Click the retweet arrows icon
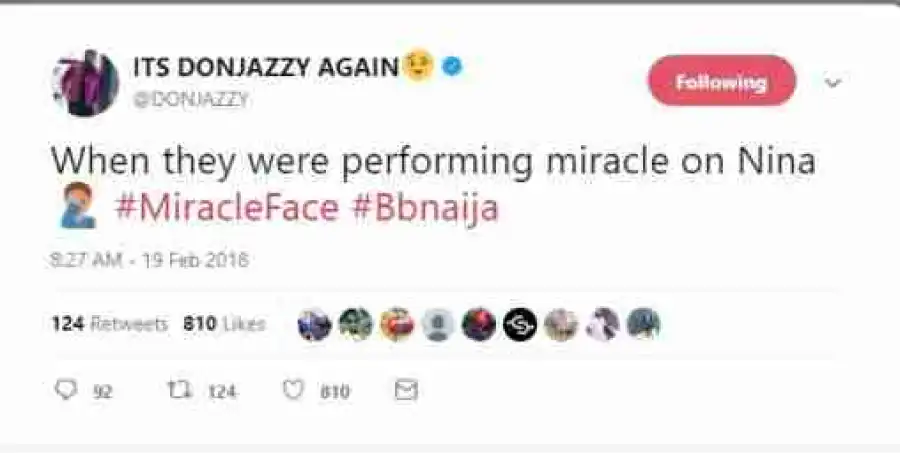Image resolution: width=900 pixels, height=453 pixels. pos(180,390)
